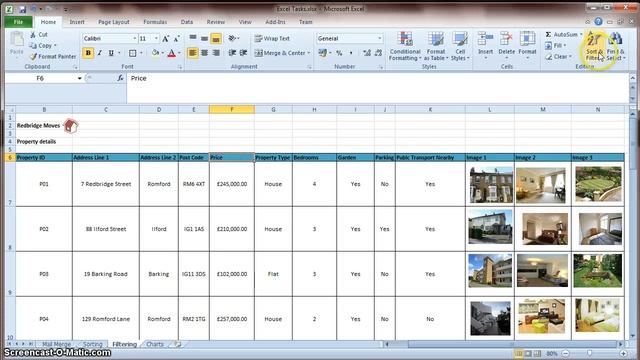Switch to Page Layout ribbon tab

click(x=113, y=22)
